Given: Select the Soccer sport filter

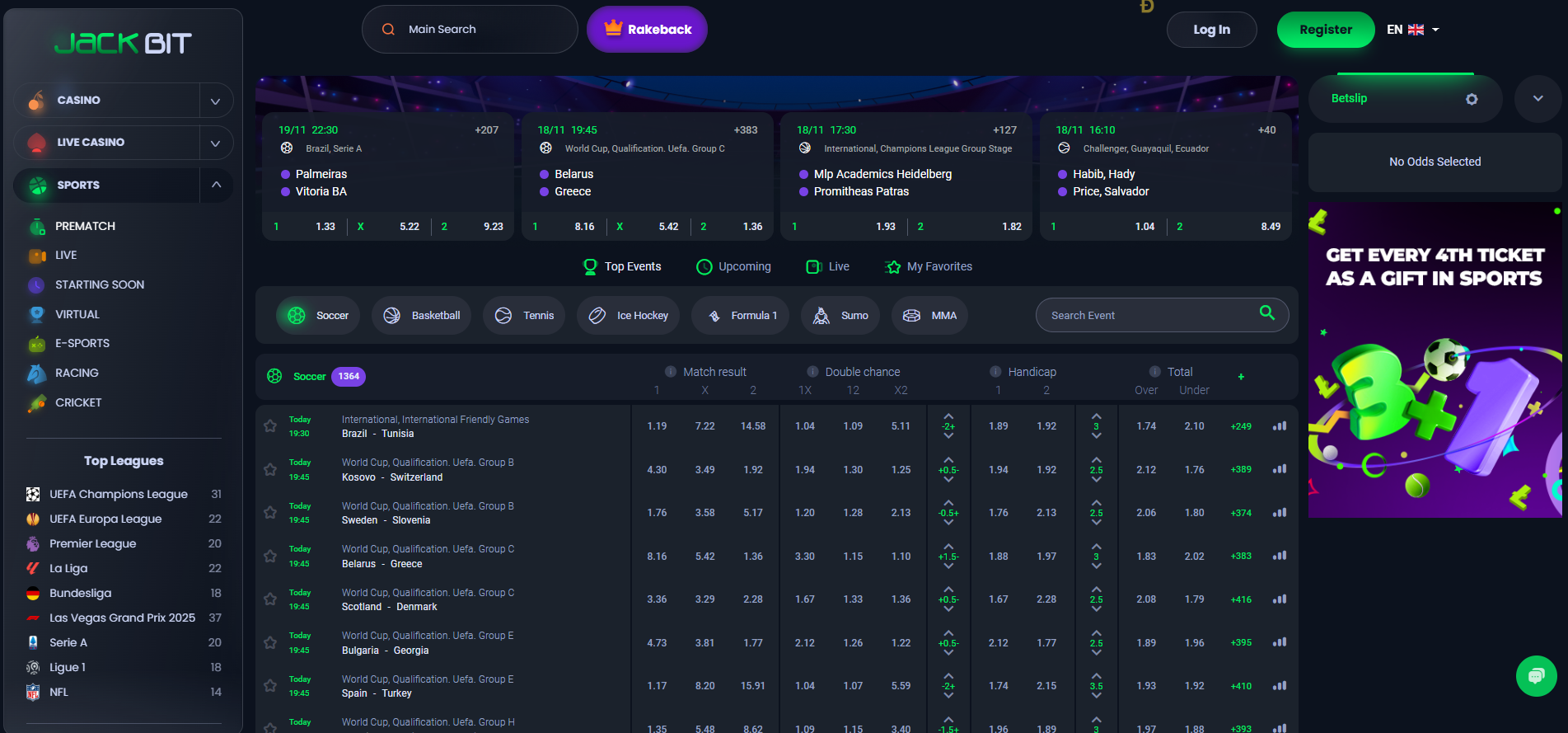Looking at the screenshot, I should point(318,316).
